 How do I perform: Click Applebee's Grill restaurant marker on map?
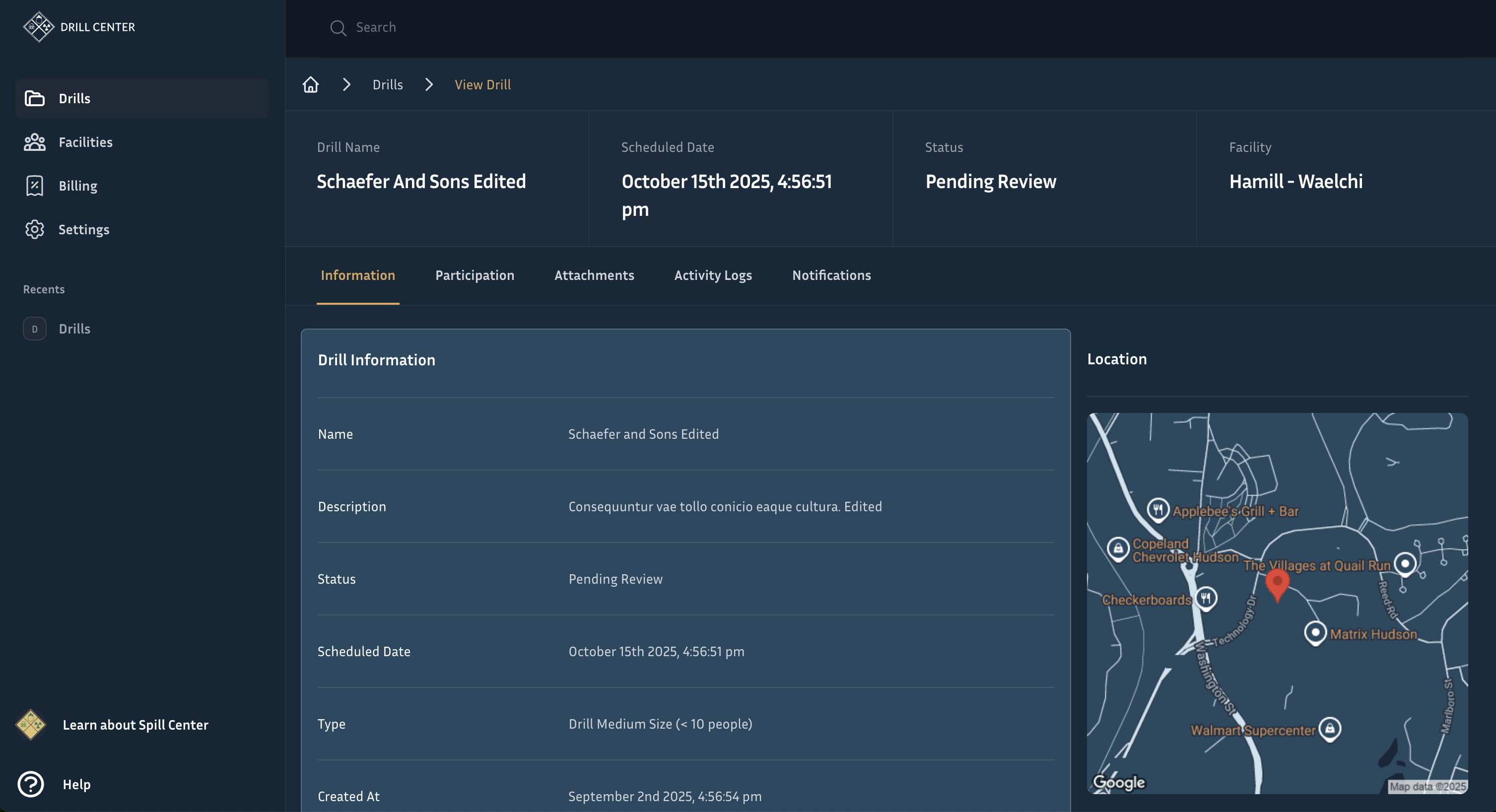click(1158, 510)
